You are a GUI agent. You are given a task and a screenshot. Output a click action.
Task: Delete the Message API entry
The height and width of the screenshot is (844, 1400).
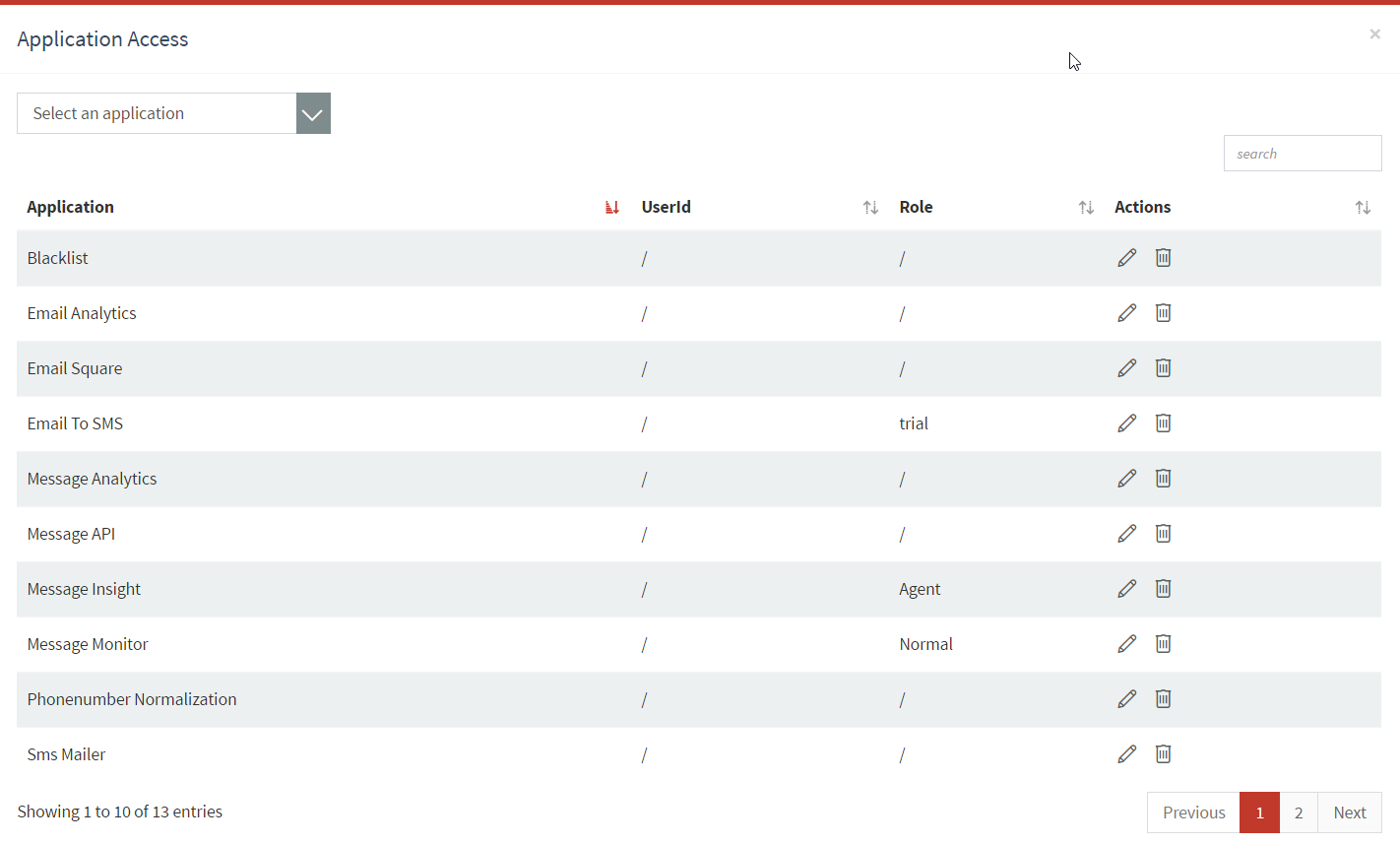point(1163,534)
